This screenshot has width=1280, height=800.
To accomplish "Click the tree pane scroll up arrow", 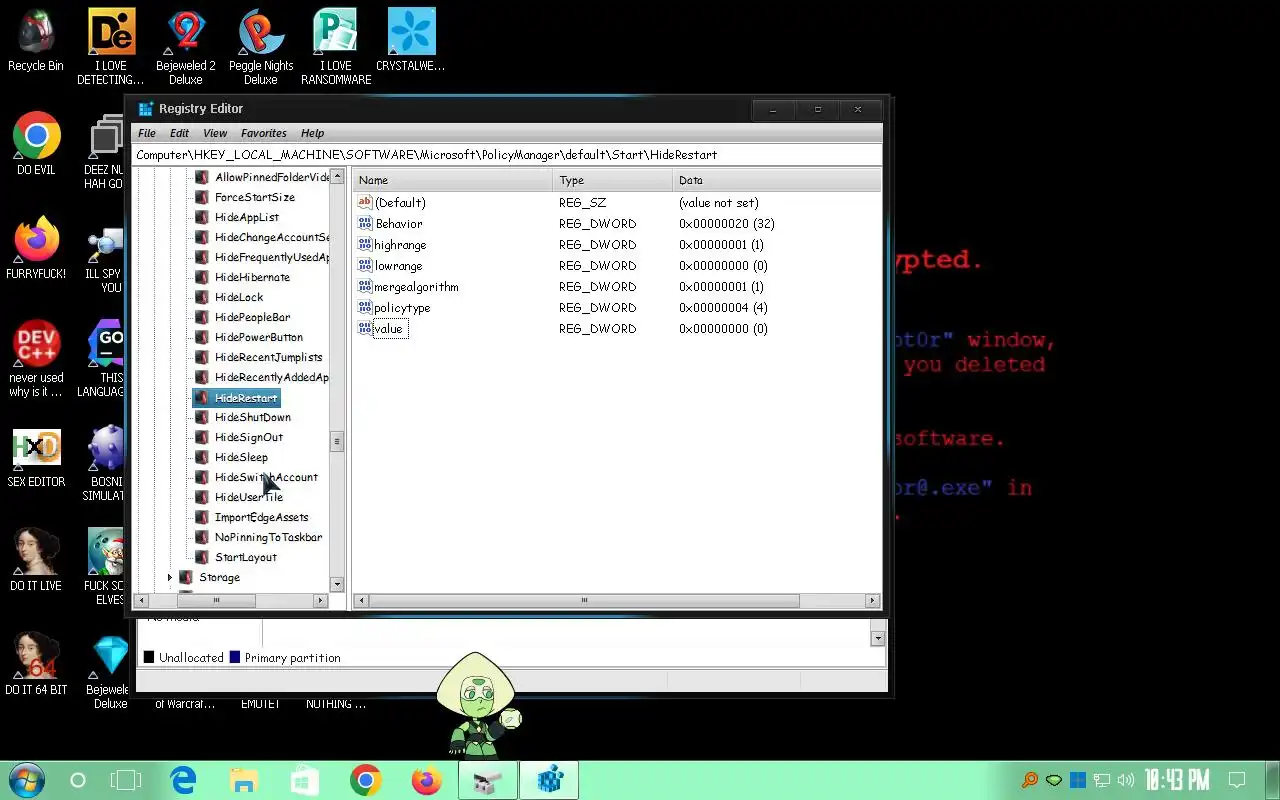I will click(x=337, y=178).
